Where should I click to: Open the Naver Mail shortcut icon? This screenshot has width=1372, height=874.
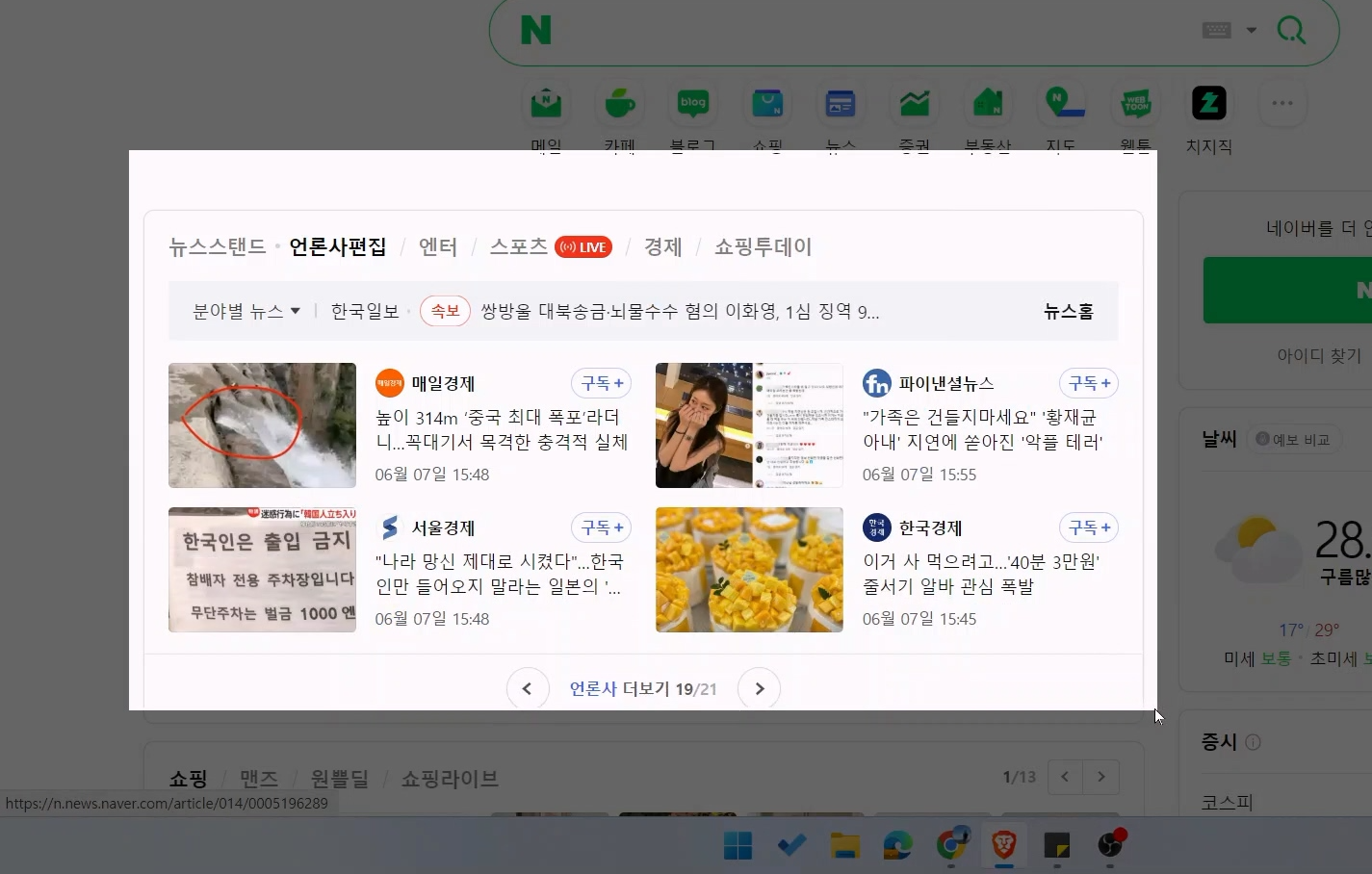click(x=546, y=103)
